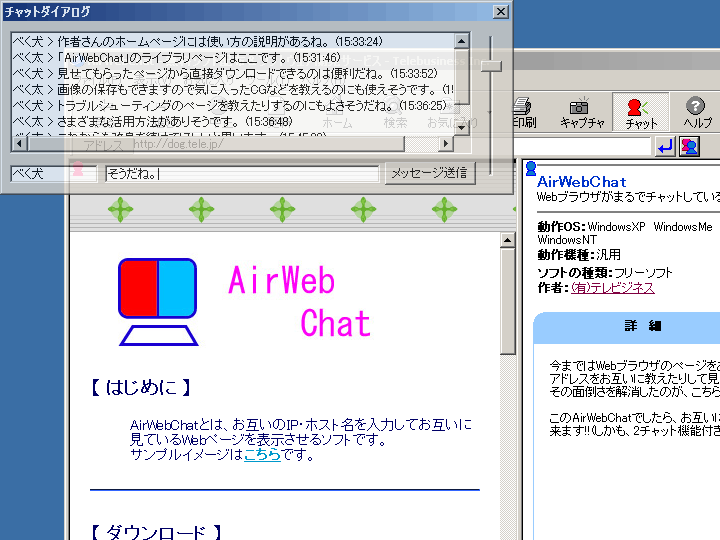The image size is (720, 540).
Task: Close the チャットダイアログ window
Action: [x=501, y=11]
